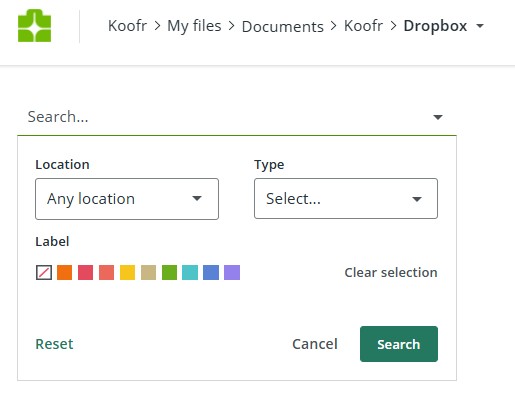Expand the Dropbox folder dropdown arrow
515x394 pixels.
point(480,26)
